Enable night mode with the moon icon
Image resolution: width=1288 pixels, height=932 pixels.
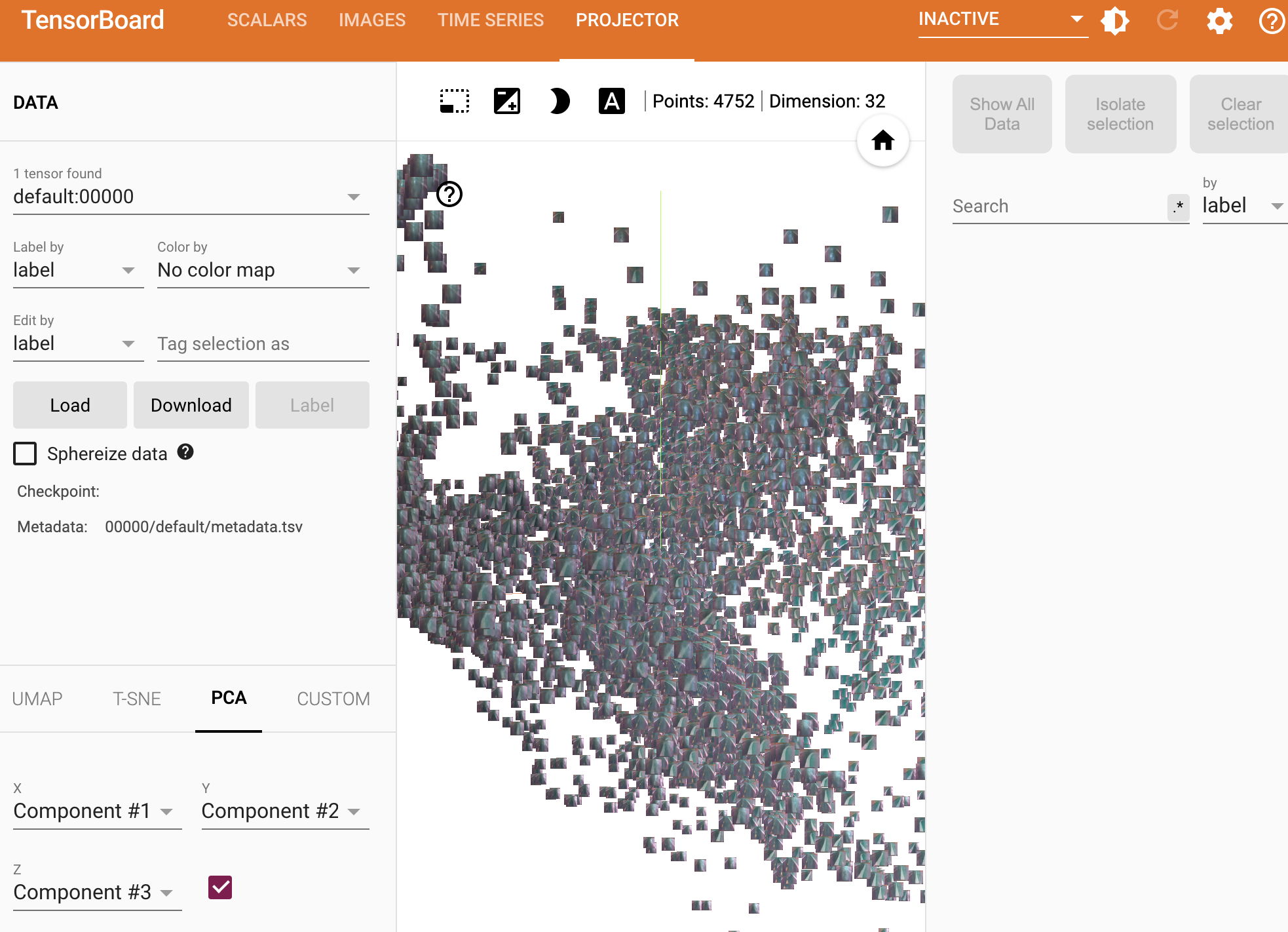pos(559,102)
